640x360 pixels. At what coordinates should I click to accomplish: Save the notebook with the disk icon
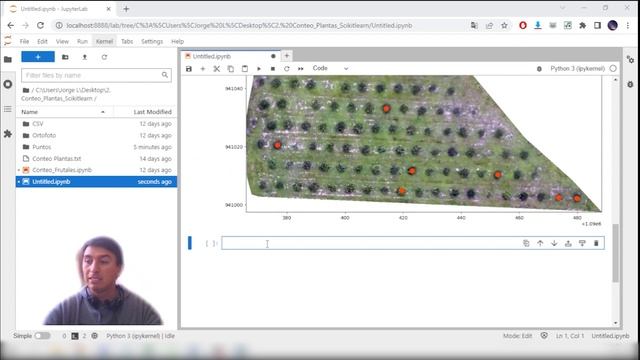coord(189,69)
